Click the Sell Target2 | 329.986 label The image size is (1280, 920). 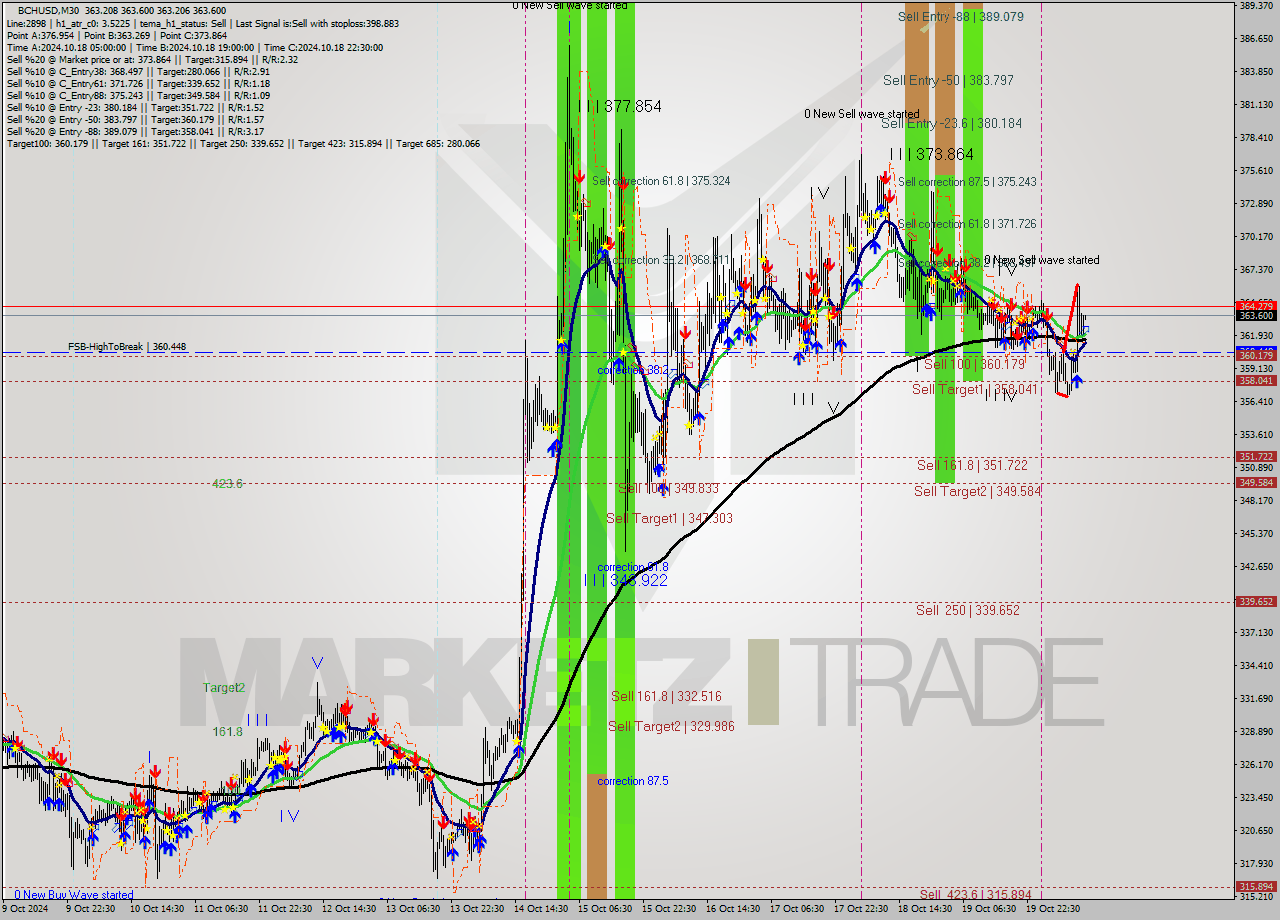pyautogui.click(x=671, y=726)
